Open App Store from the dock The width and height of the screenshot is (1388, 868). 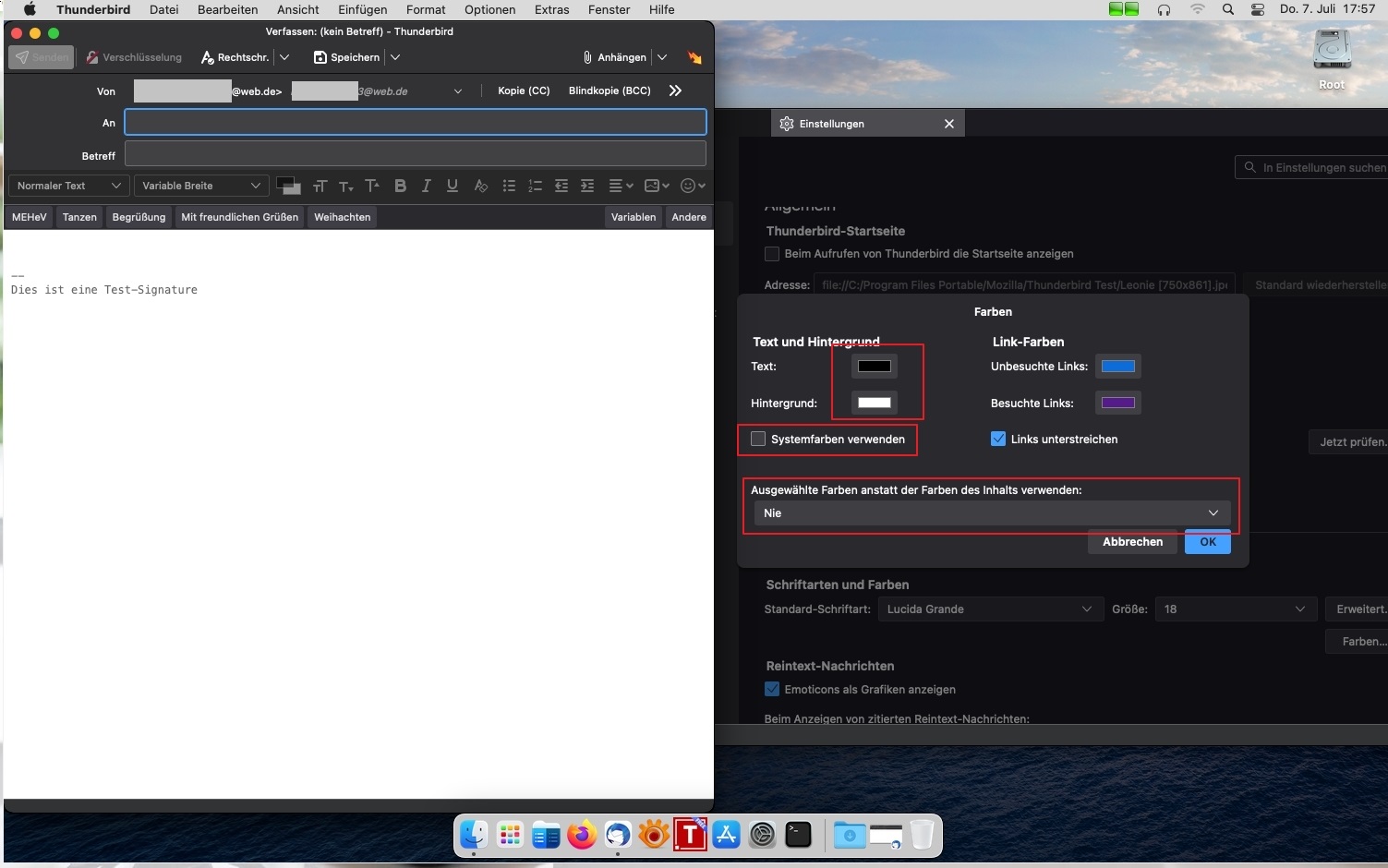click(727, 835)
